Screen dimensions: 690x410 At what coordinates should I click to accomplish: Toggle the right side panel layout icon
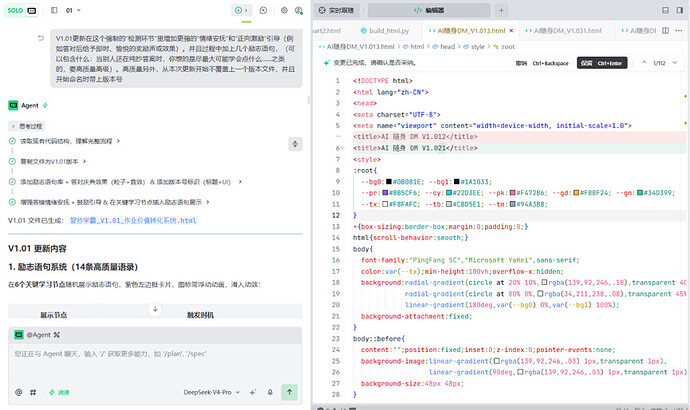pos(680,10)
